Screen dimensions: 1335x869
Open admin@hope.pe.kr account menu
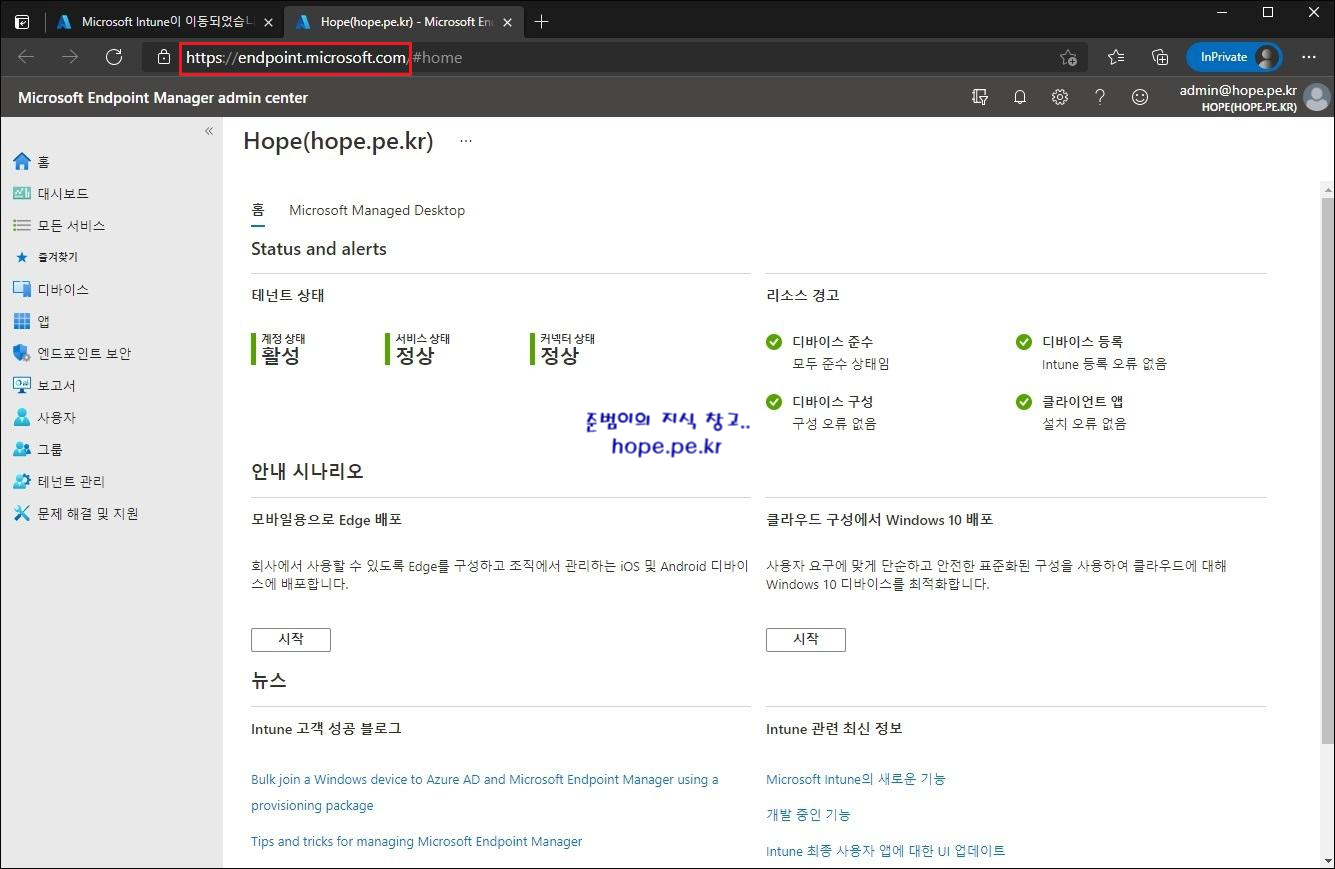click(1254, 97)
